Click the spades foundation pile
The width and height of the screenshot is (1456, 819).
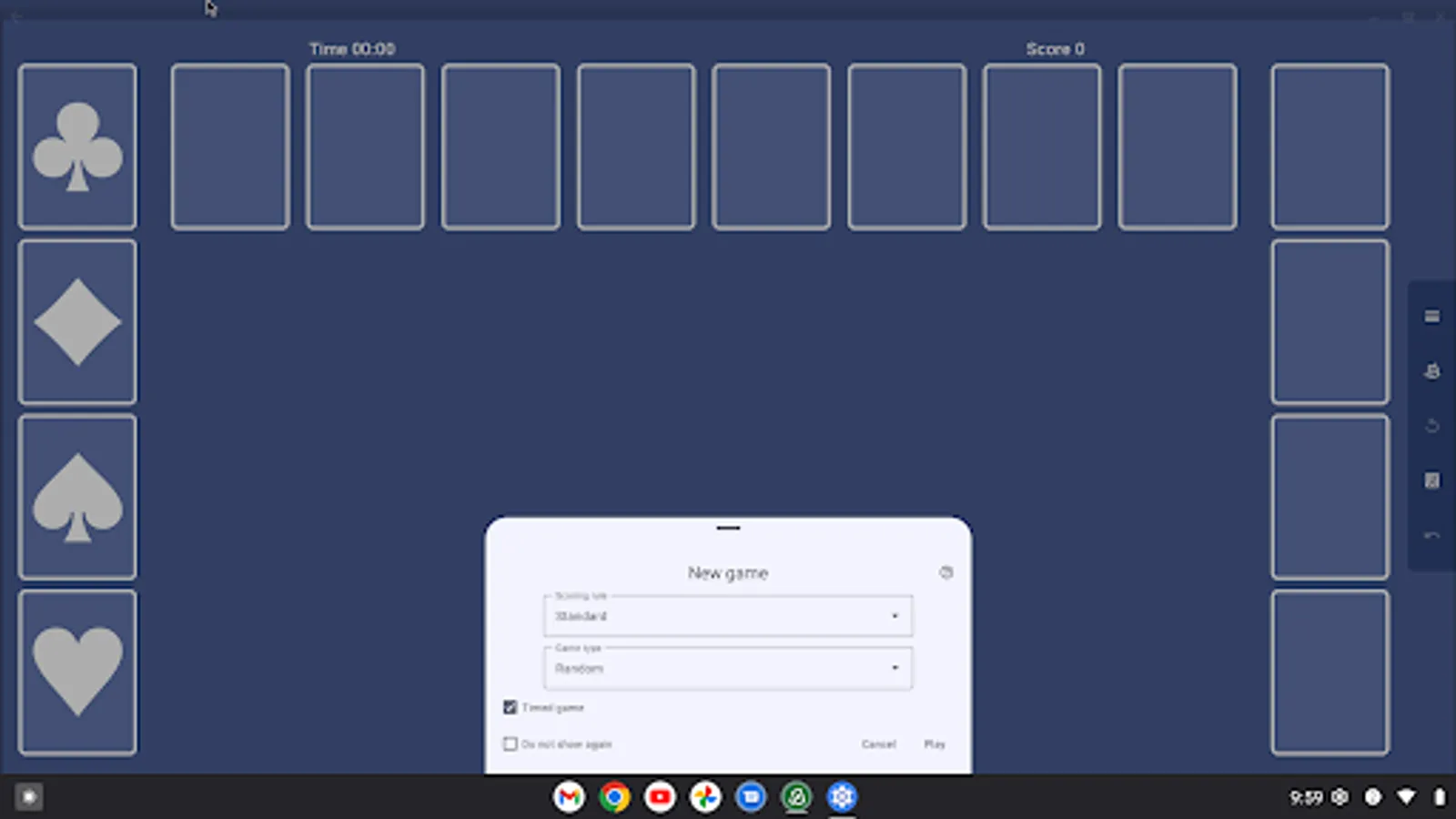[77, 498]
